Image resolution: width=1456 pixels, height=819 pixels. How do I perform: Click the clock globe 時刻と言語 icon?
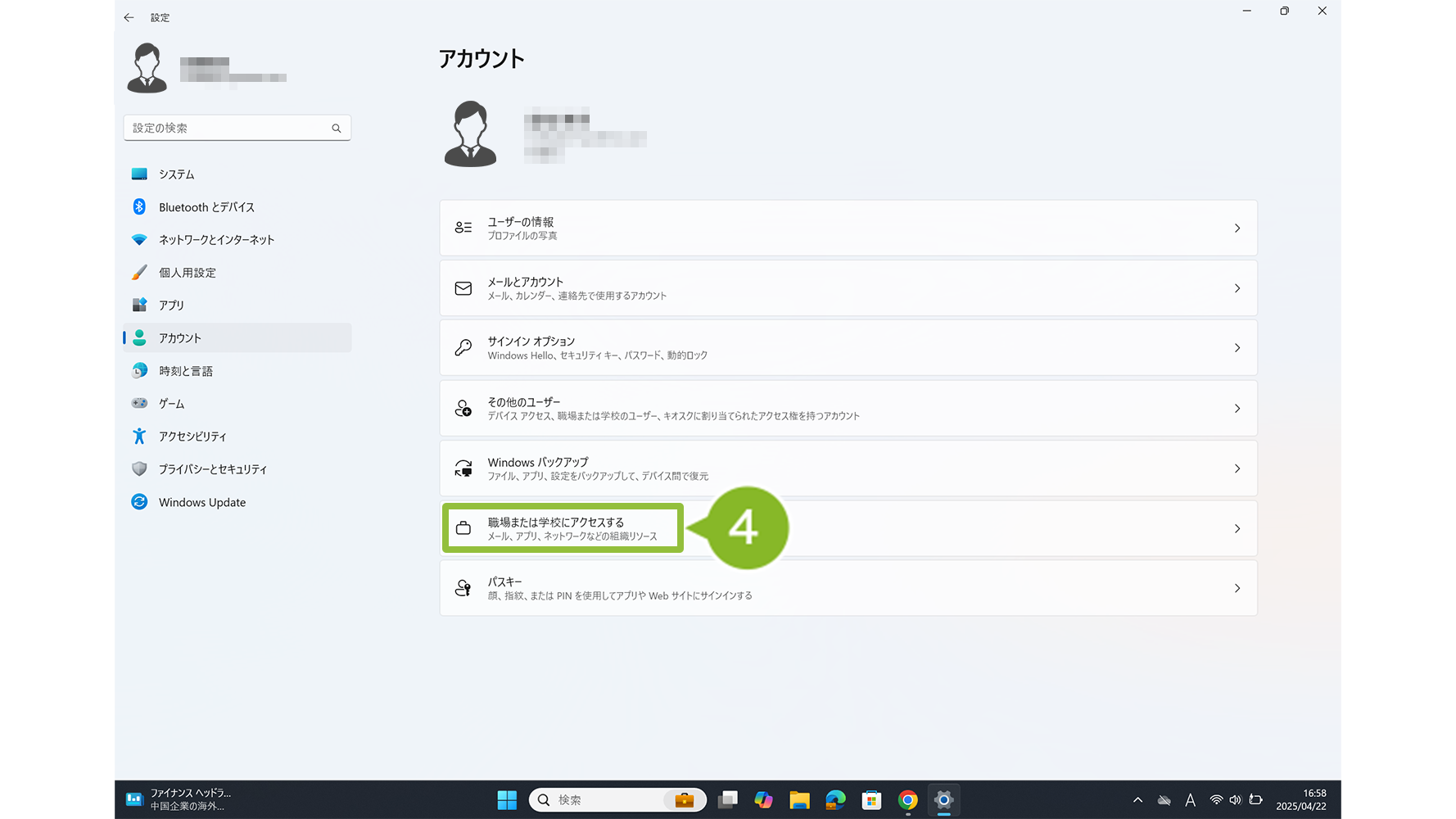(139, 371)
